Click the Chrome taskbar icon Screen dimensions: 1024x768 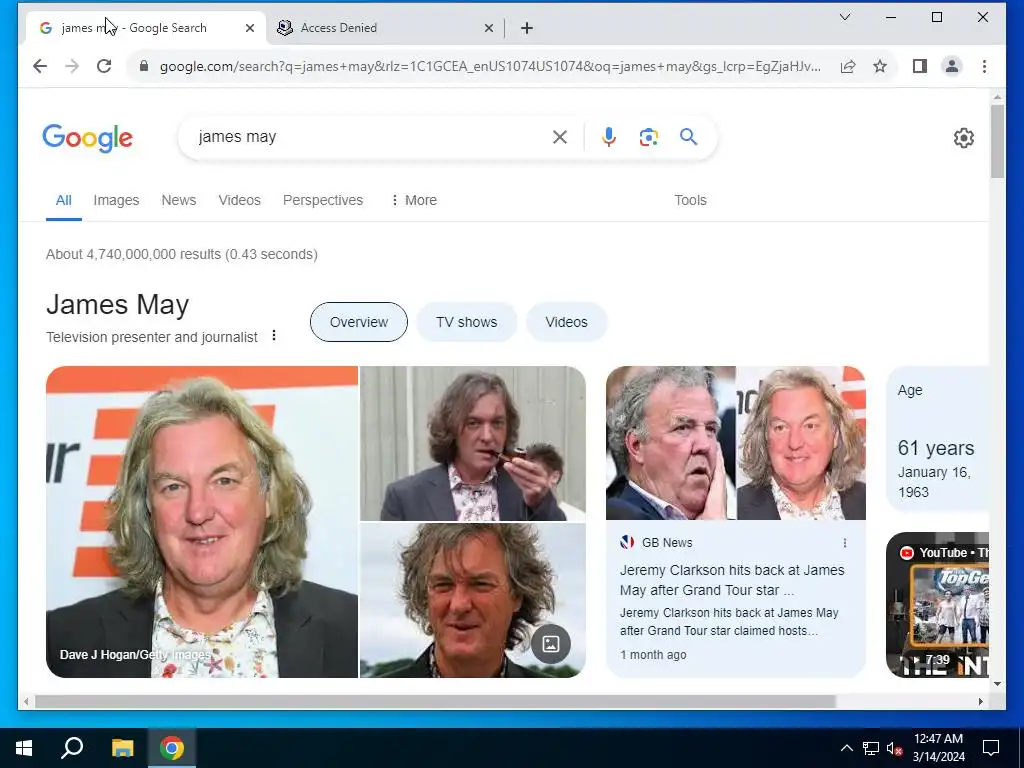click(172, 748)
